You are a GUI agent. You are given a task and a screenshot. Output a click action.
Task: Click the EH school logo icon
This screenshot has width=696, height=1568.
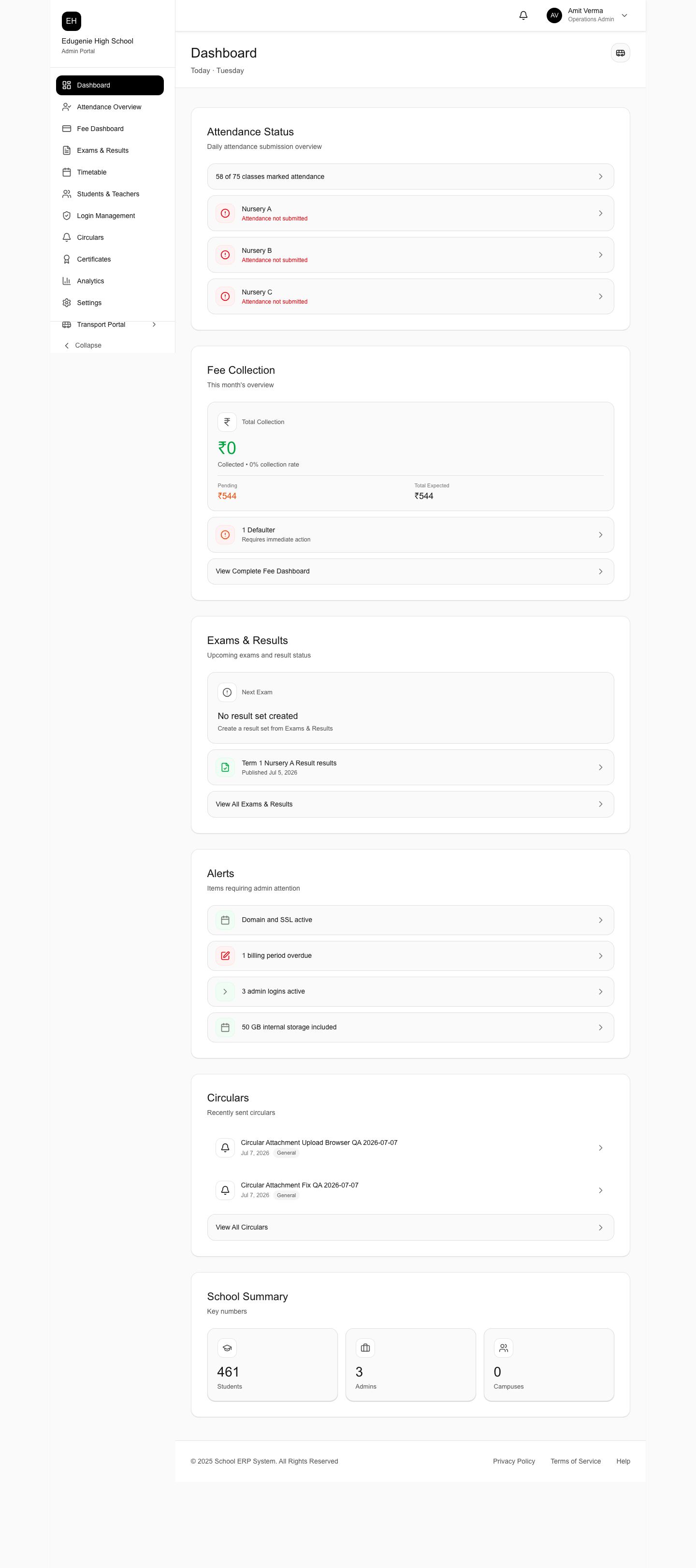pyautogui.click(x=71, y=21)
